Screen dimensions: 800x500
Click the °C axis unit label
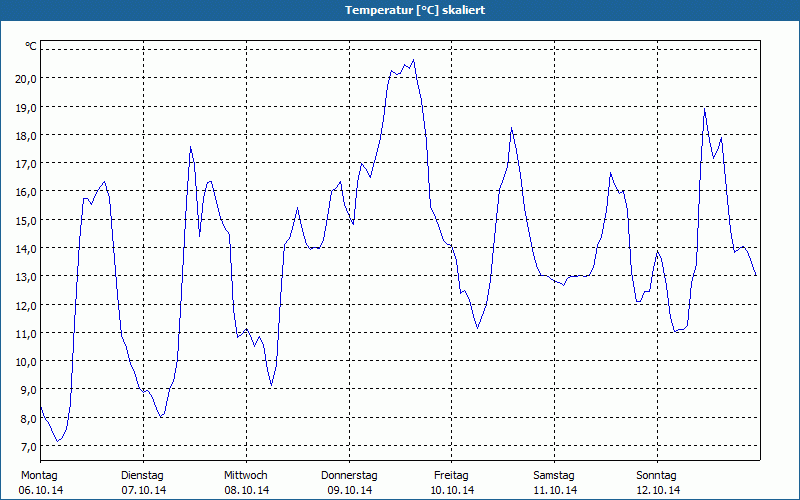click(x=31, y=46)
